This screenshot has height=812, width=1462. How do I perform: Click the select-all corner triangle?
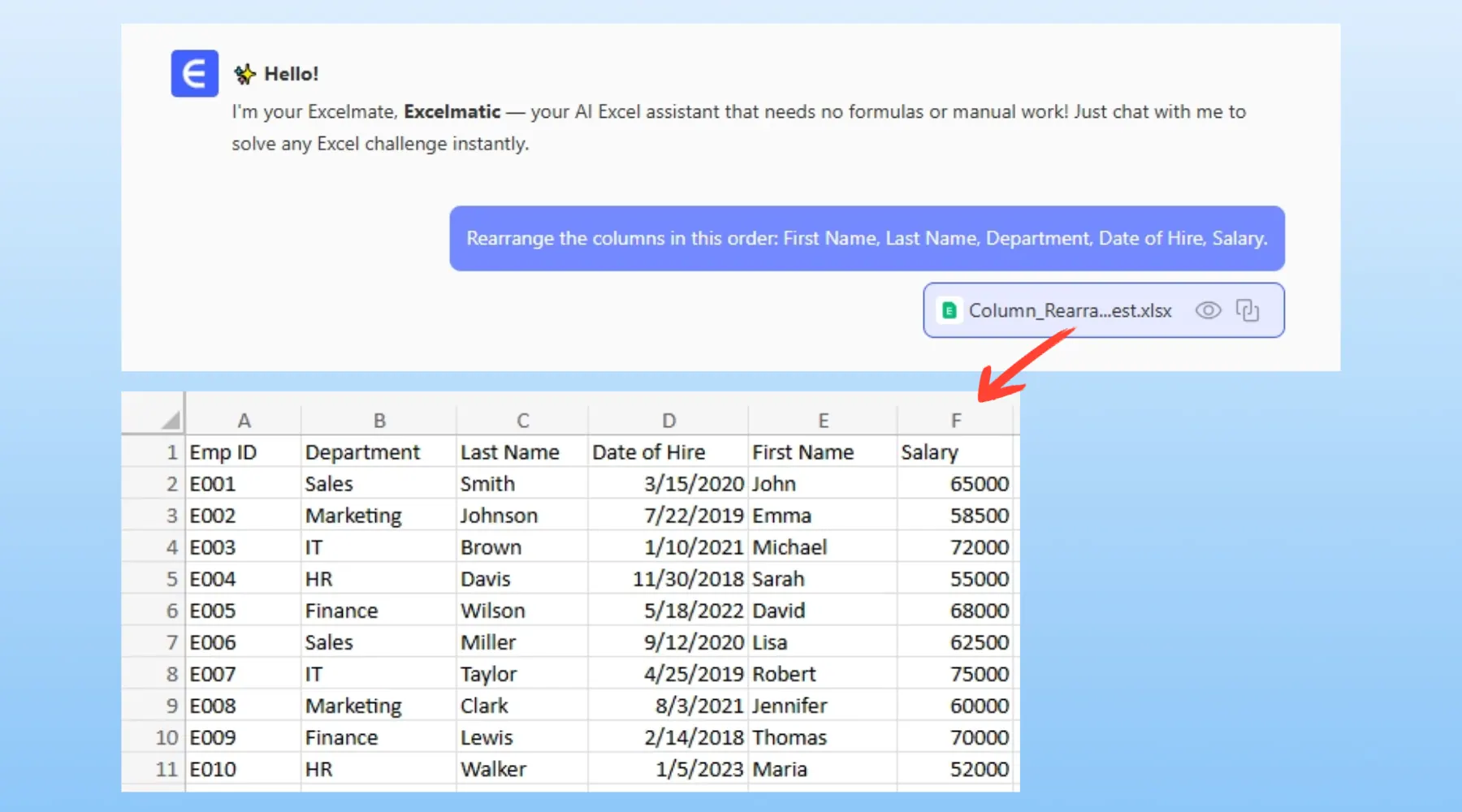coord(169,420)
